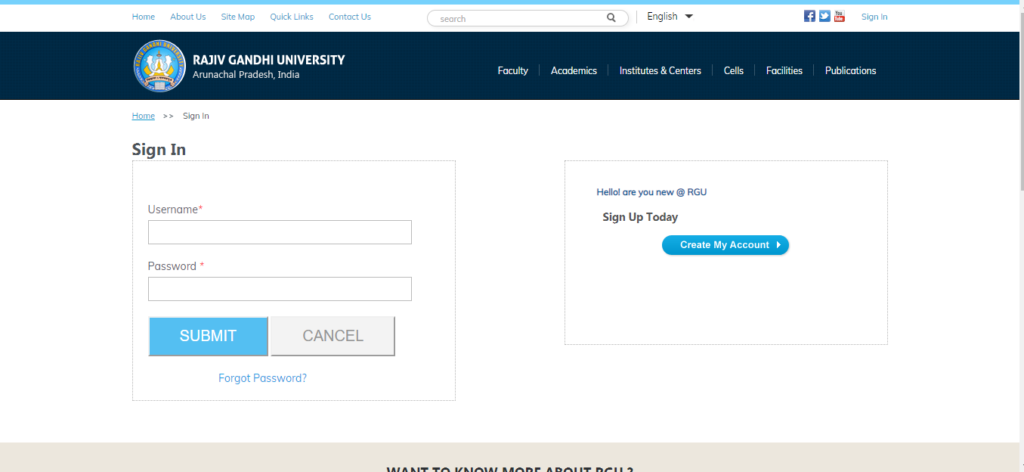Click the Sign In page heading
The height and width of the screenshot is (472, 1024).
click(159, 149)
